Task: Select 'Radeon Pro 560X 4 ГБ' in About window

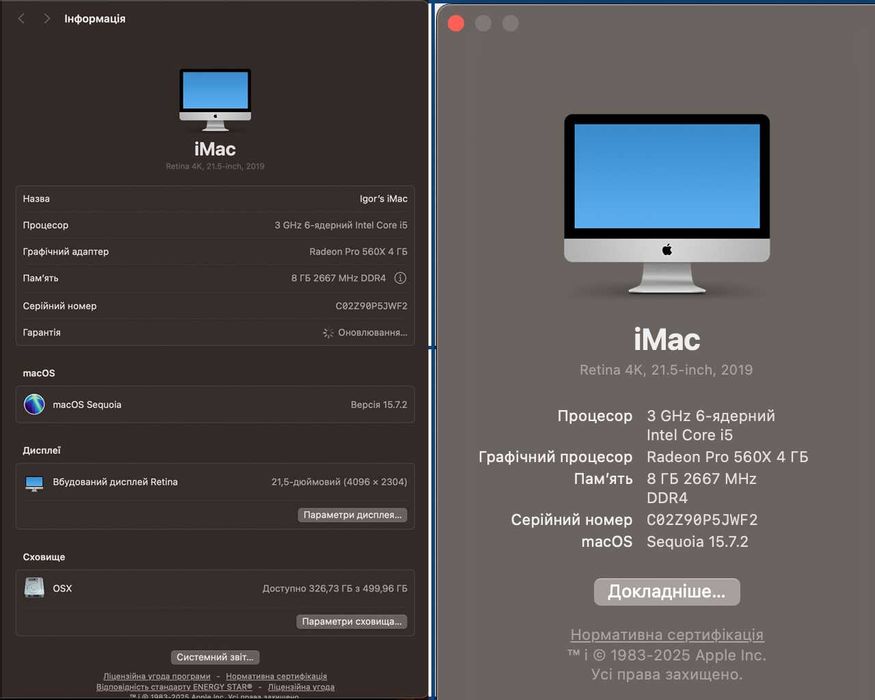Action: click(727, 457)
